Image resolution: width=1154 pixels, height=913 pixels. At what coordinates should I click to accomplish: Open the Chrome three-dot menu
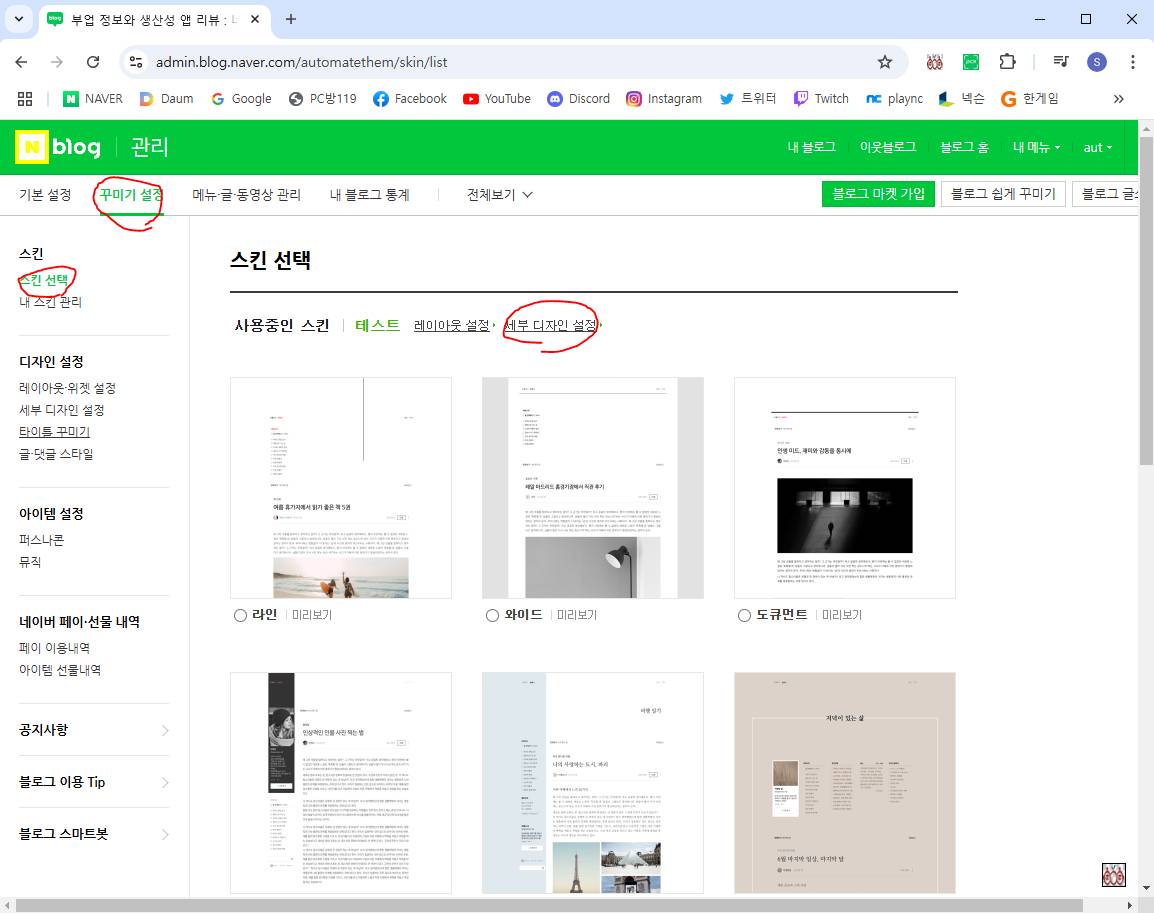[x=1132, y=62]
